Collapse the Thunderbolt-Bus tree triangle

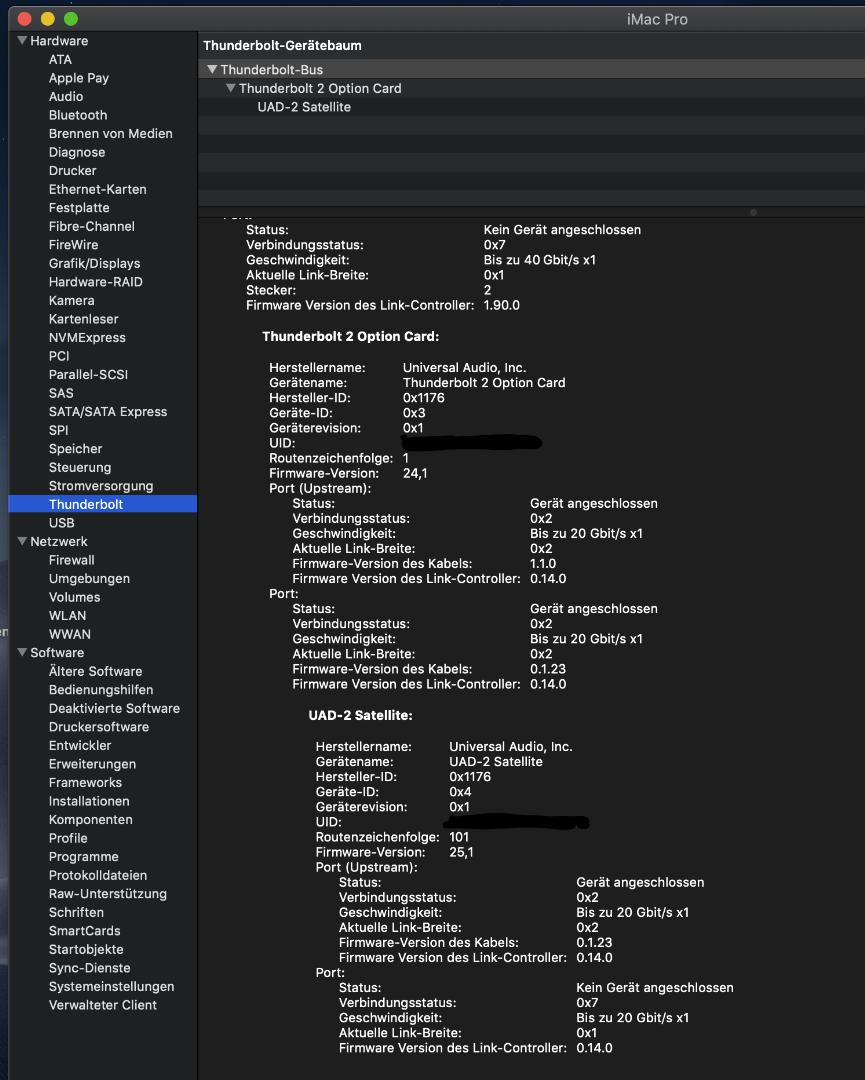tap(212, 70)
